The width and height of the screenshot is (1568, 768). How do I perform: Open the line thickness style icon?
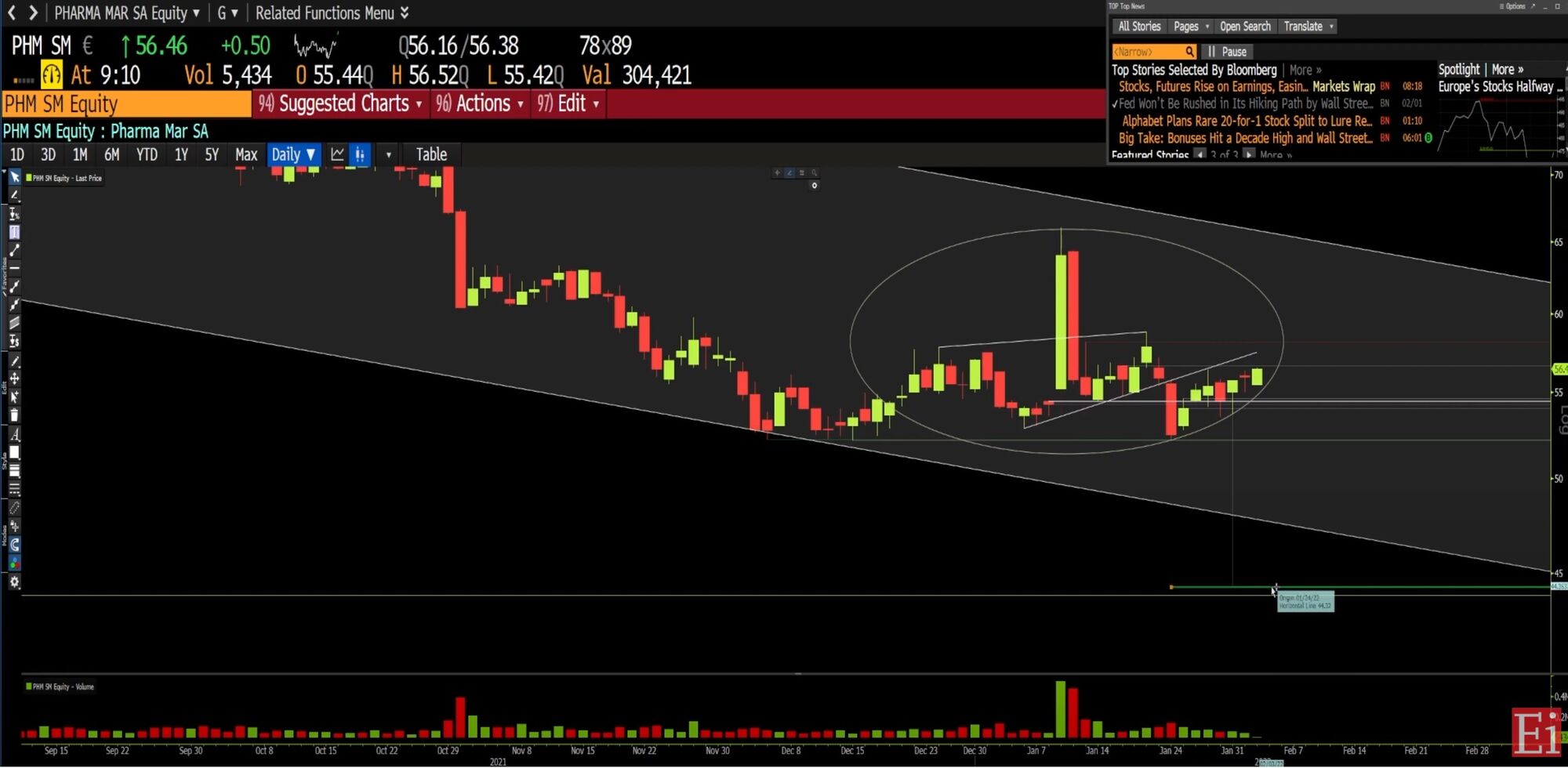(14, 470)
